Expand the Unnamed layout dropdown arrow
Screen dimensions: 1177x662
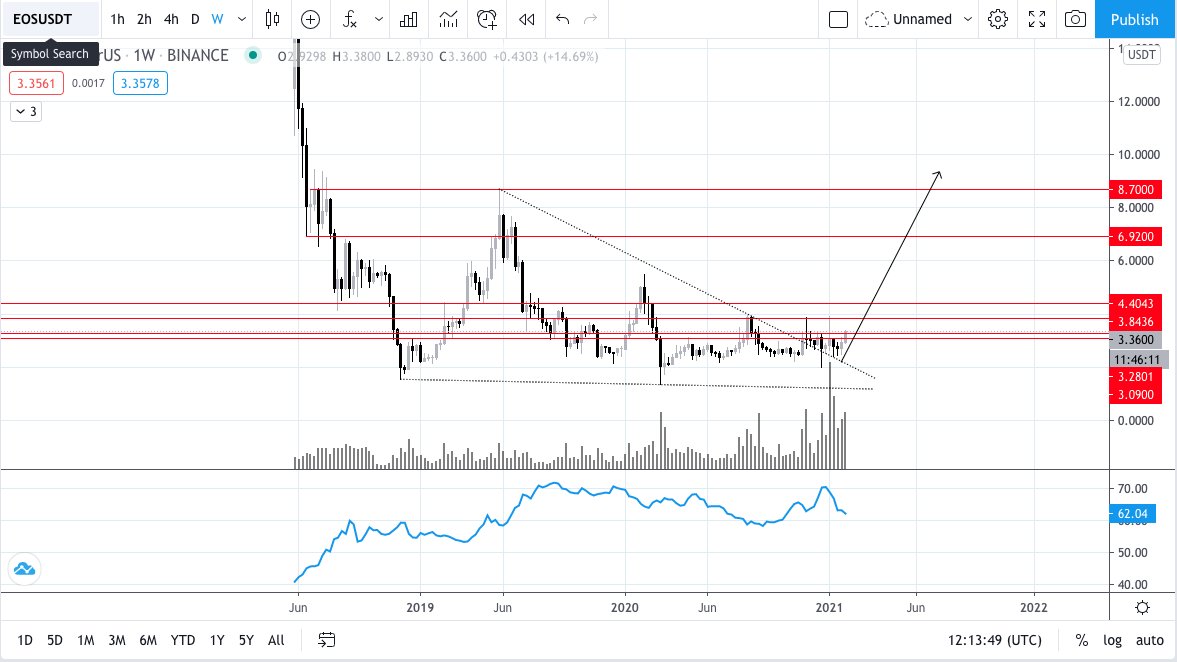(x=968, y=20)
